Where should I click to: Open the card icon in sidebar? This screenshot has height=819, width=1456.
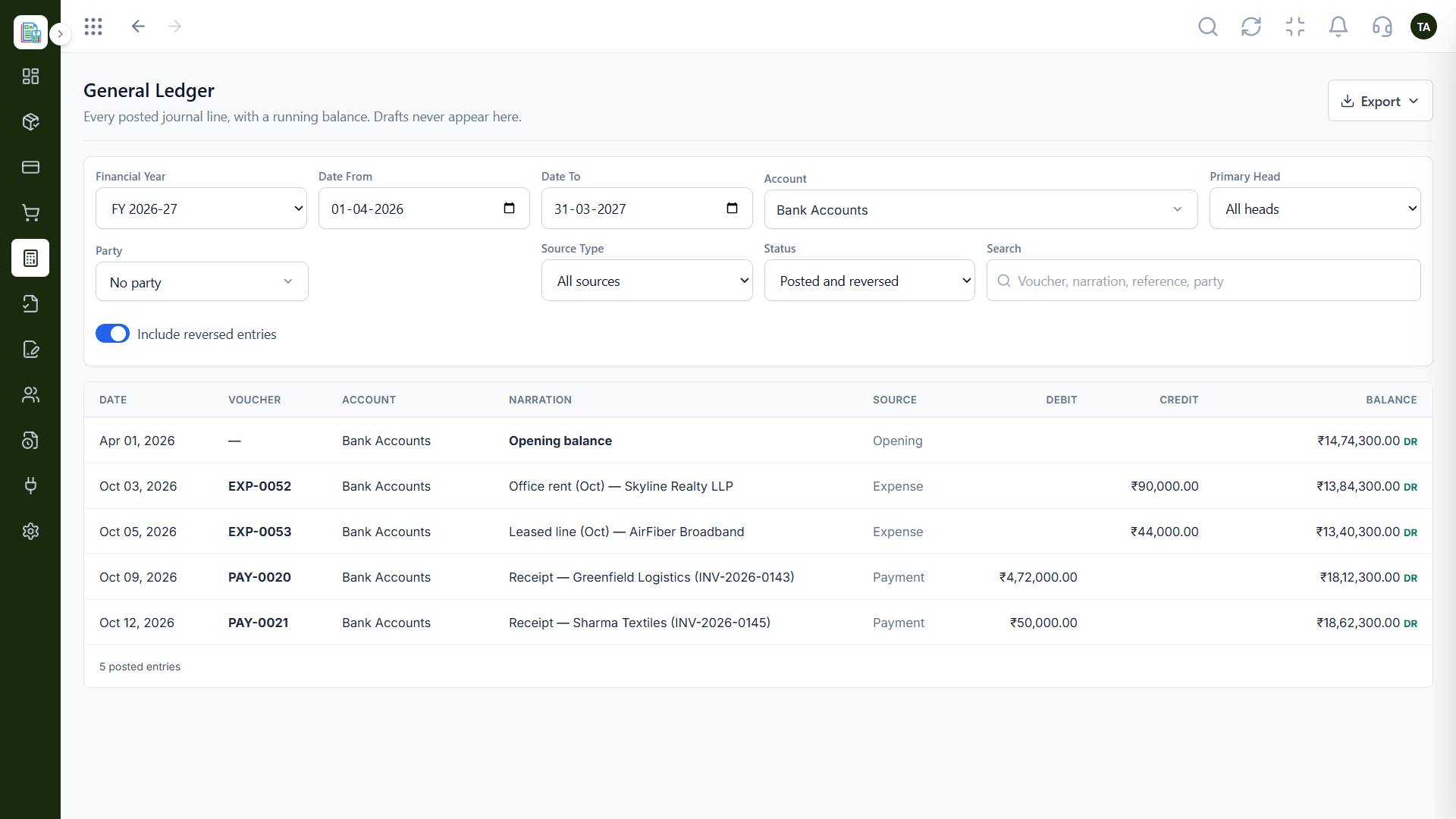[x=30, y=168]
